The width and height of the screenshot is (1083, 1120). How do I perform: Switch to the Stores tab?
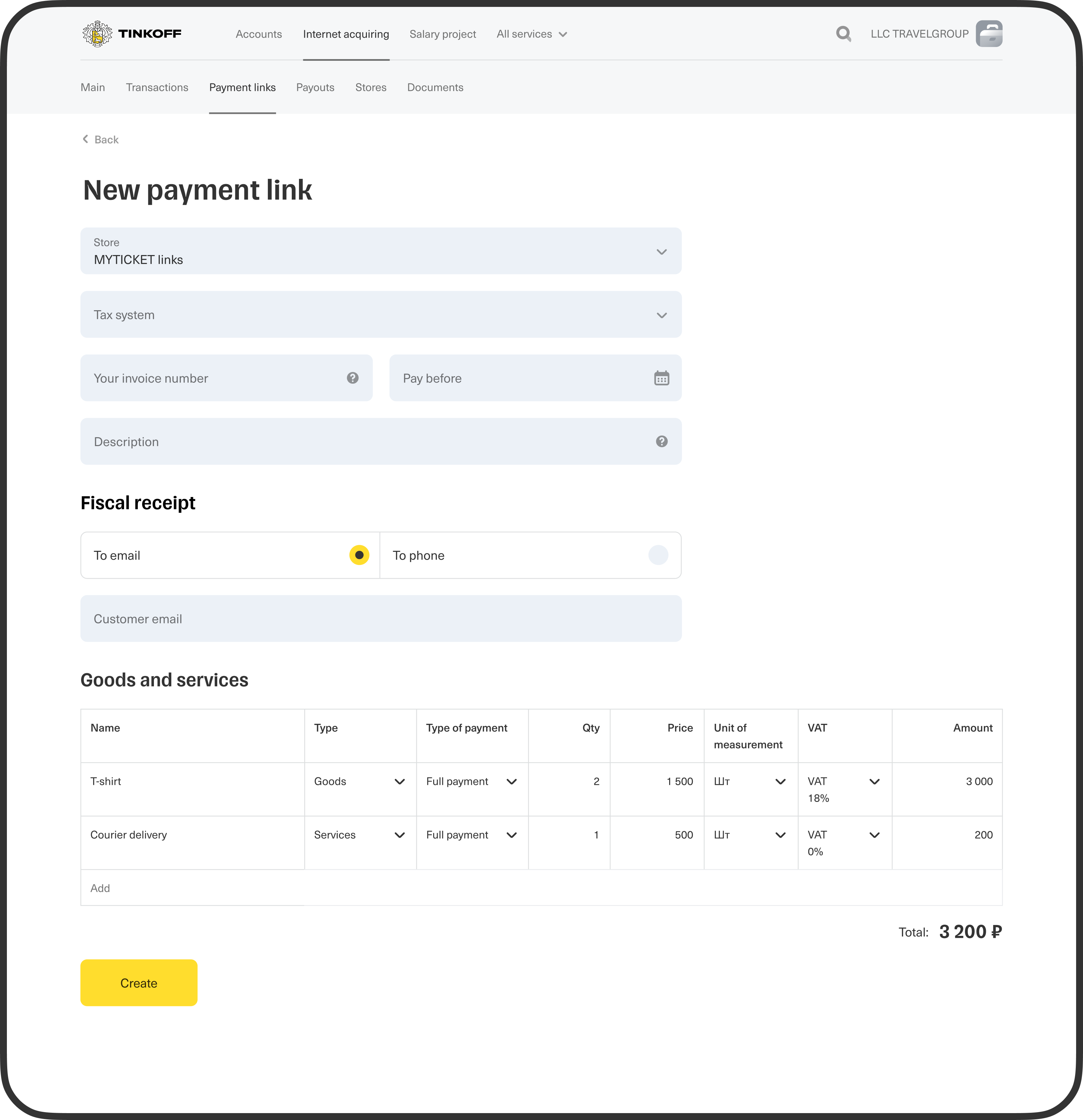point(371,87)
